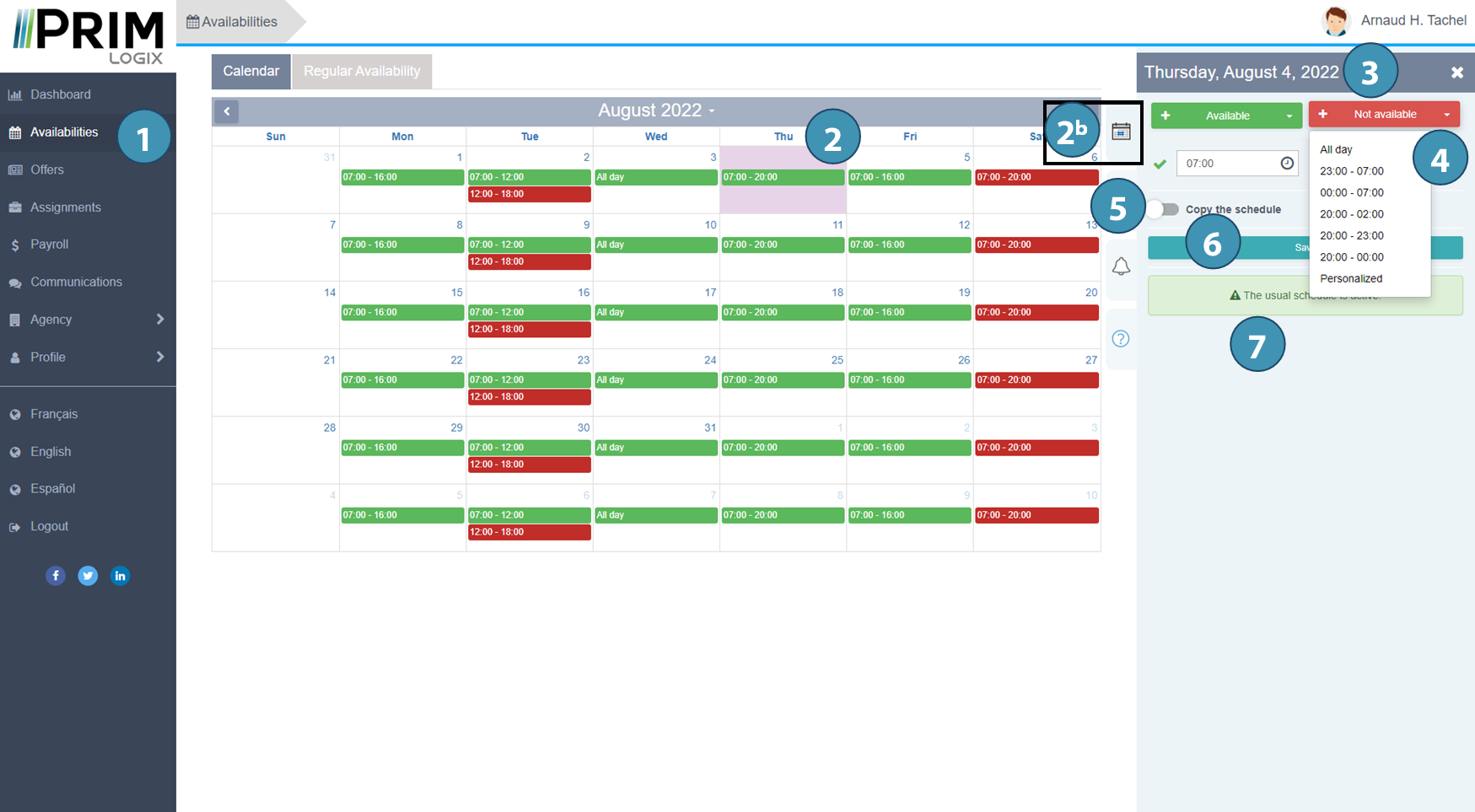
Task: Toggle the Copy the schedule switch
Action: coord(1164,209)
